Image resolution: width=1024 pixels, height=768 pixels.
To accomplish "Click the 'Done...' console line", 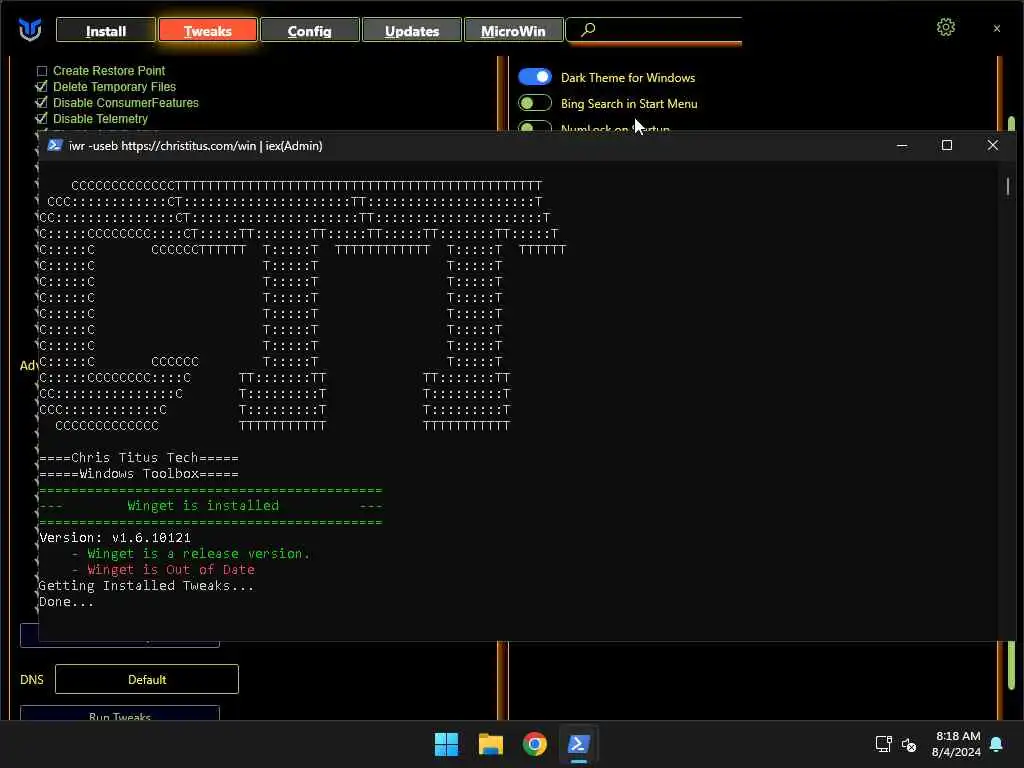I will point(67,601).
